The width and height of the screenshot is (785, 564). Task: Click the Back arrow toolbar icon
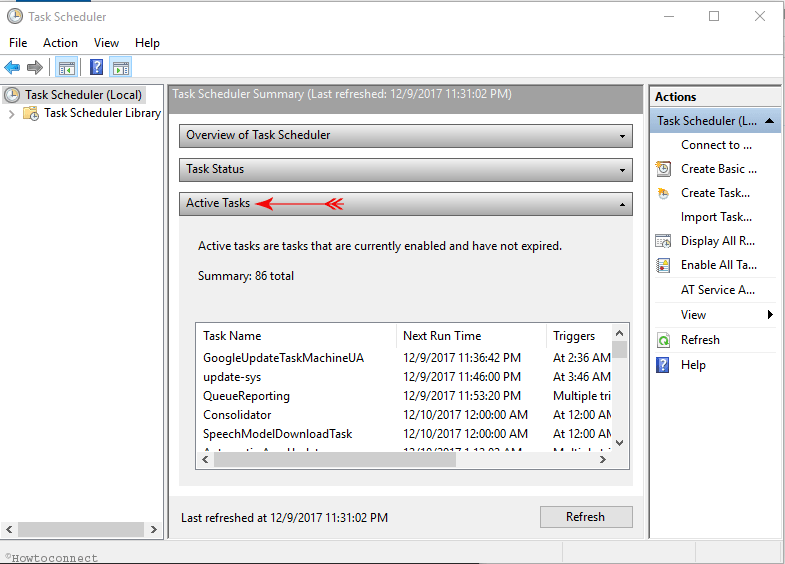click(x=12, y=67)
